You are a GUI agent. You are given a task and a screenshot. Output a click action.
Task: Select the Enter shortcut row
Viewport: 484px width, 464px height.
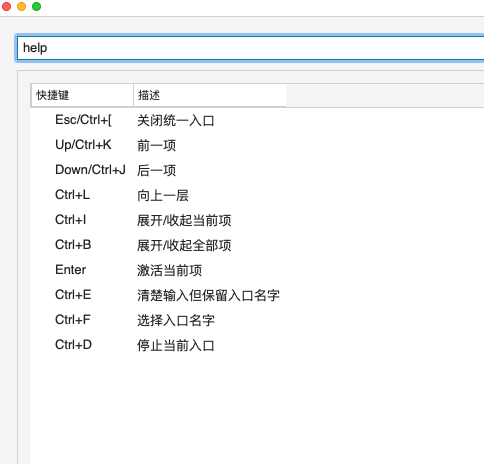coord(257,270)
